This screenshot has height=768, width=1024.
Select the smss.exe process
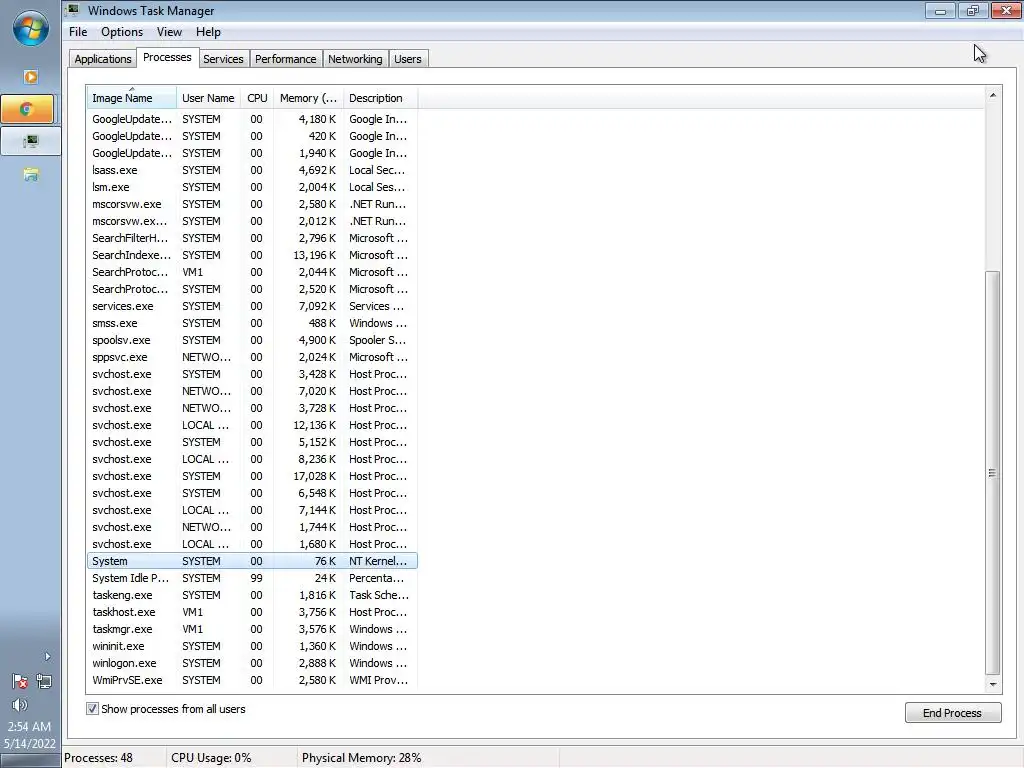pyautogui.click(x=252, y=323)
